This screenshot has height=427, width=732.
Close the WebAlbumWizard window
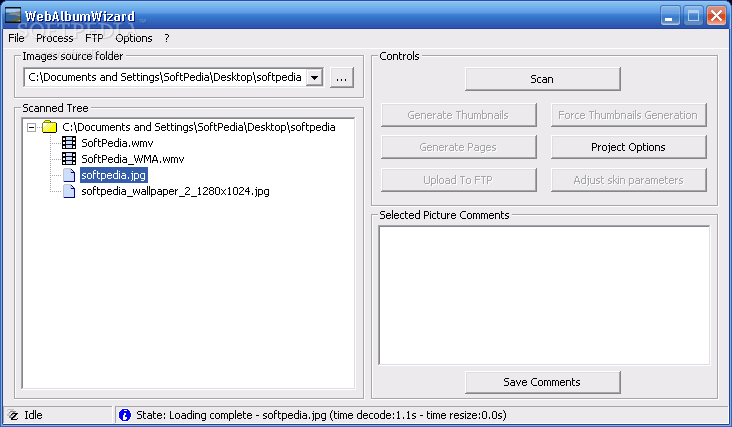[x=716, y=16]
